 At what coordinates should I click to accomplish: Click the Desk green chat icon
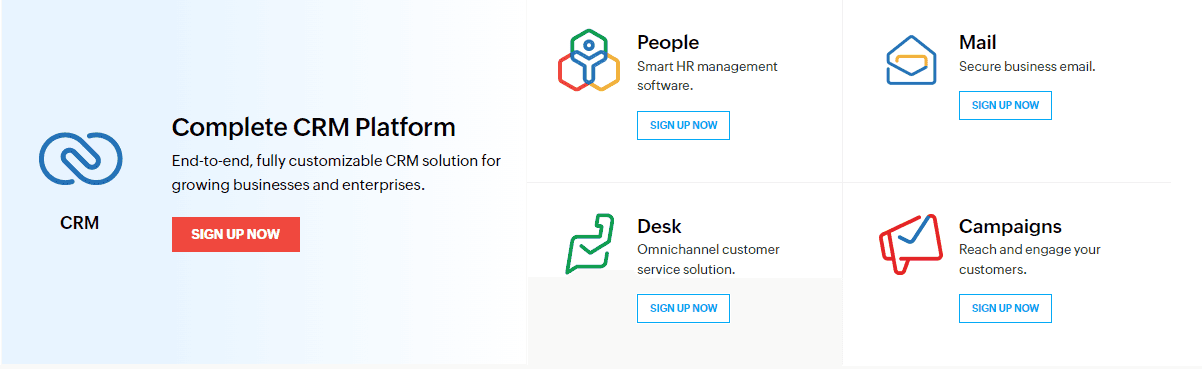589,243
